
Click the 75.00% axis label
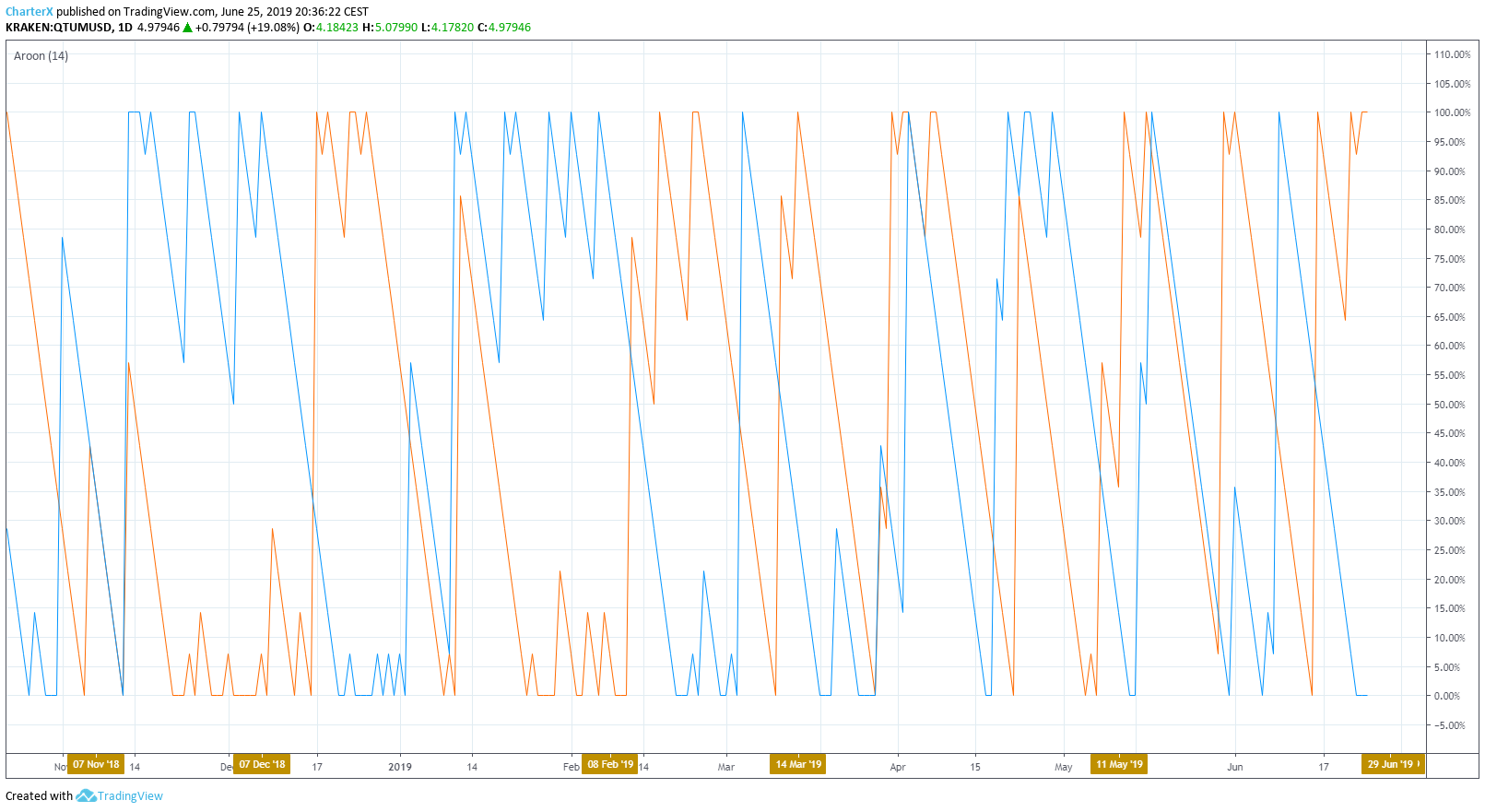tap(1449, 259)
